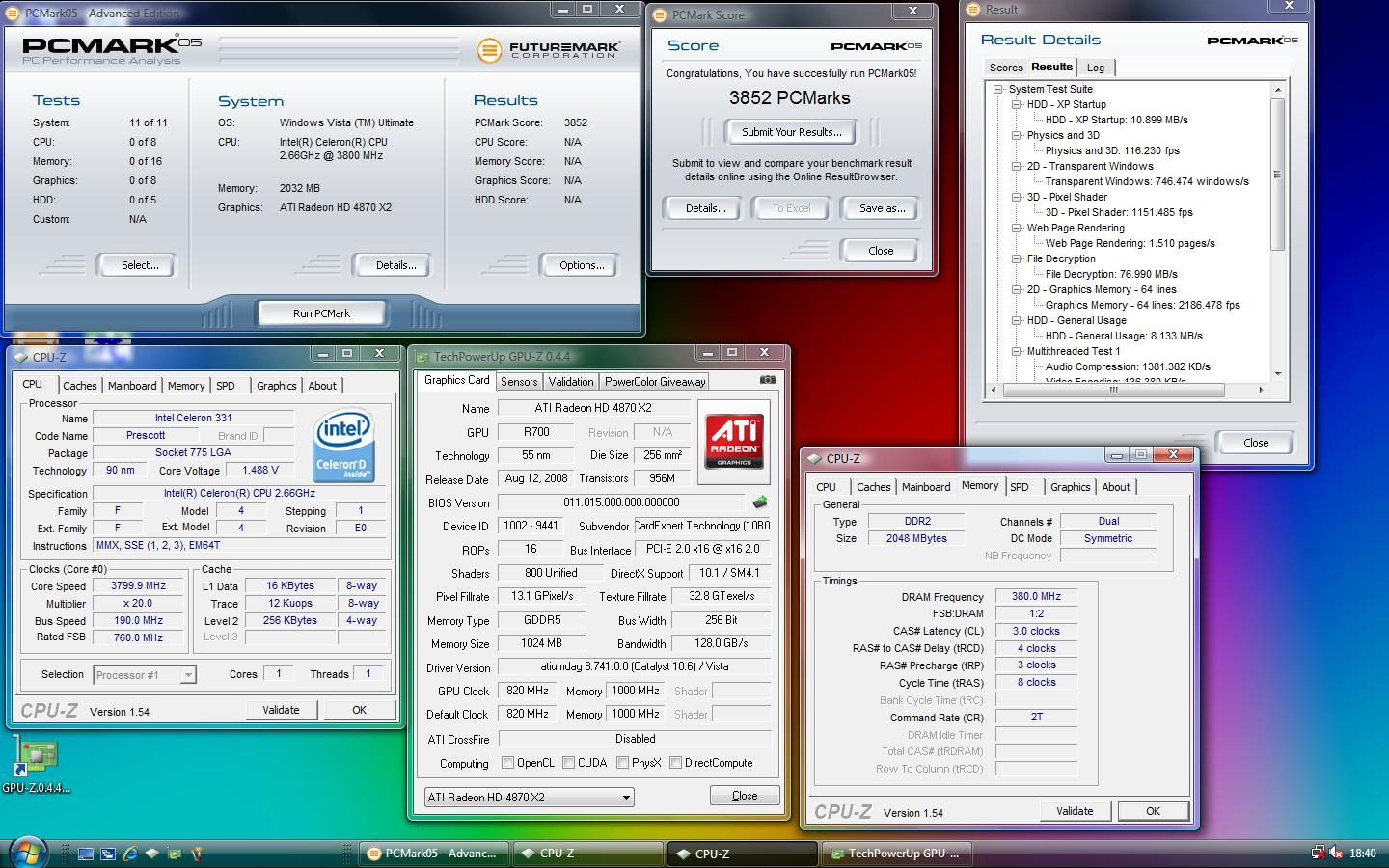Viewport: 1389px width, 868px height.
Task: Switch to the Scores tab in Result window
Action: [x=1005, y=68]
